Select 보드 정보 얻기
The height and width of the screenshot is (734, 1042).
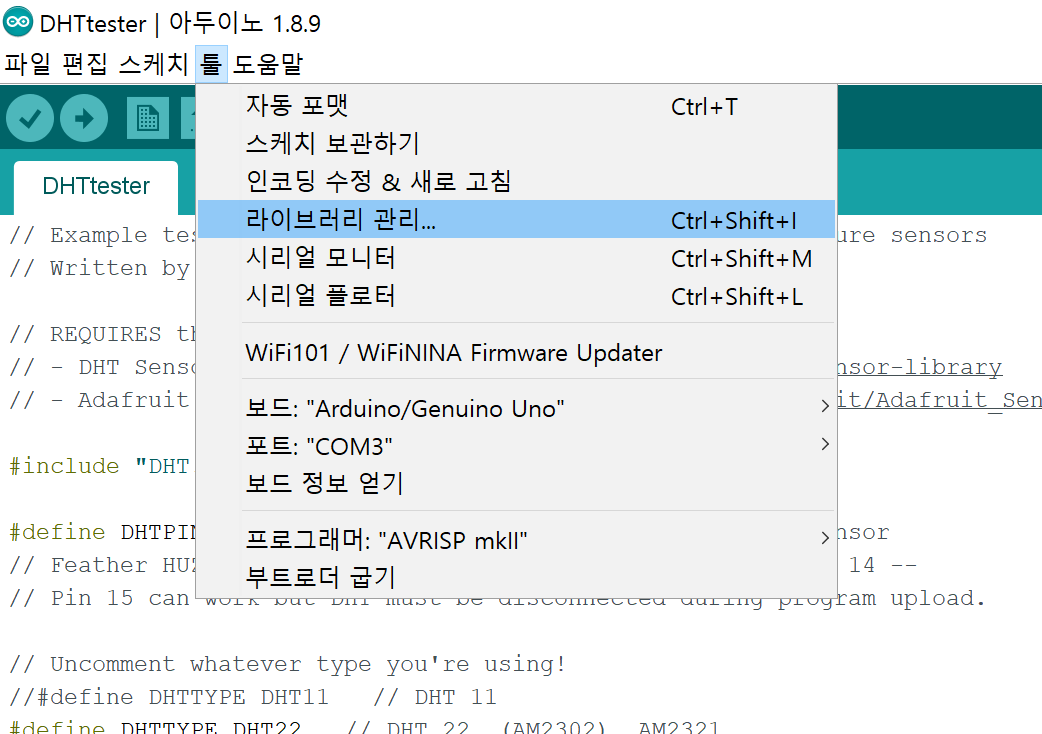pos(516,483)
